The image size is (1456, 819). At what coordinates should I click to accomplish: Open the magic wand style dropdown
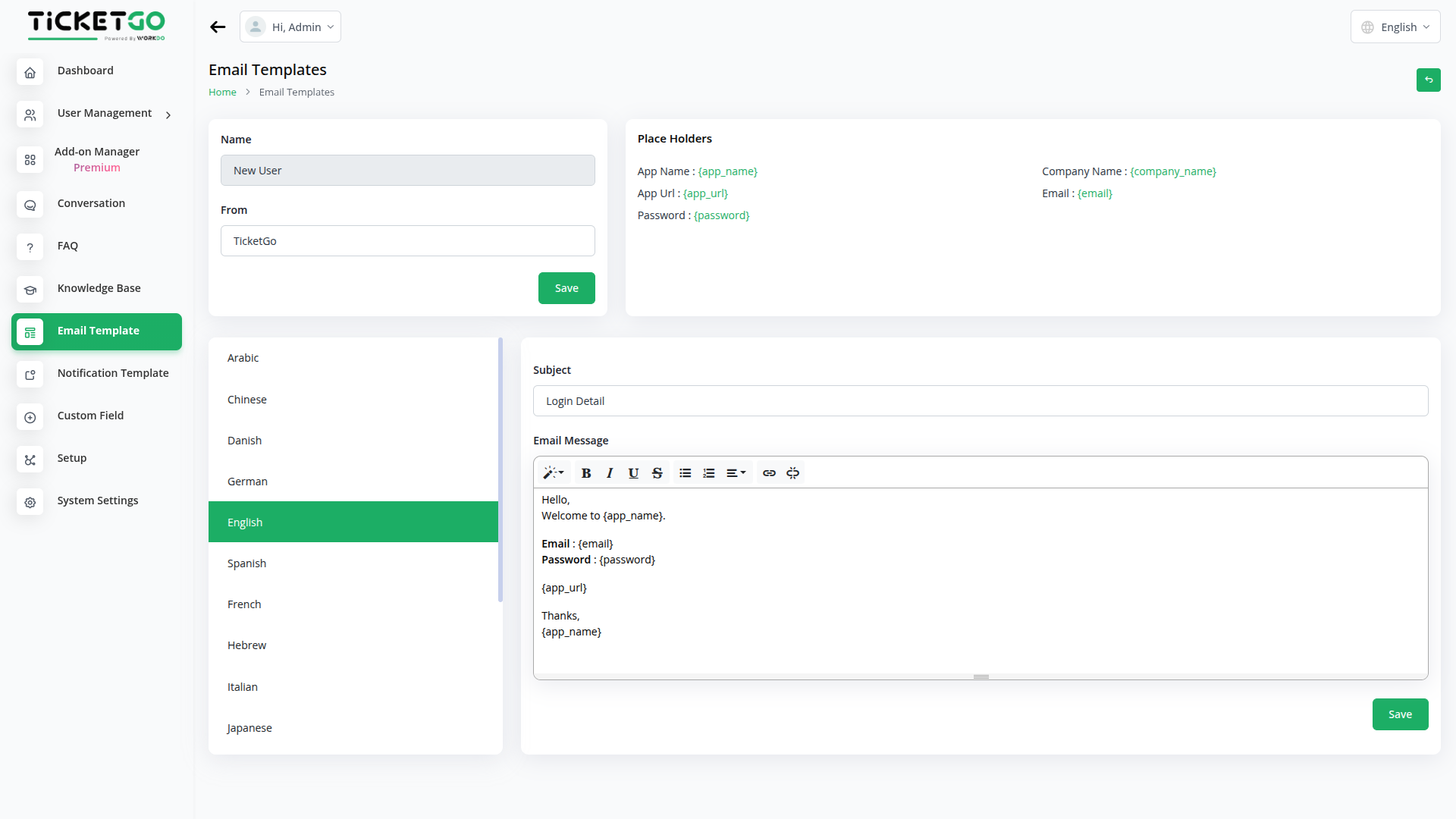point(553,473)
